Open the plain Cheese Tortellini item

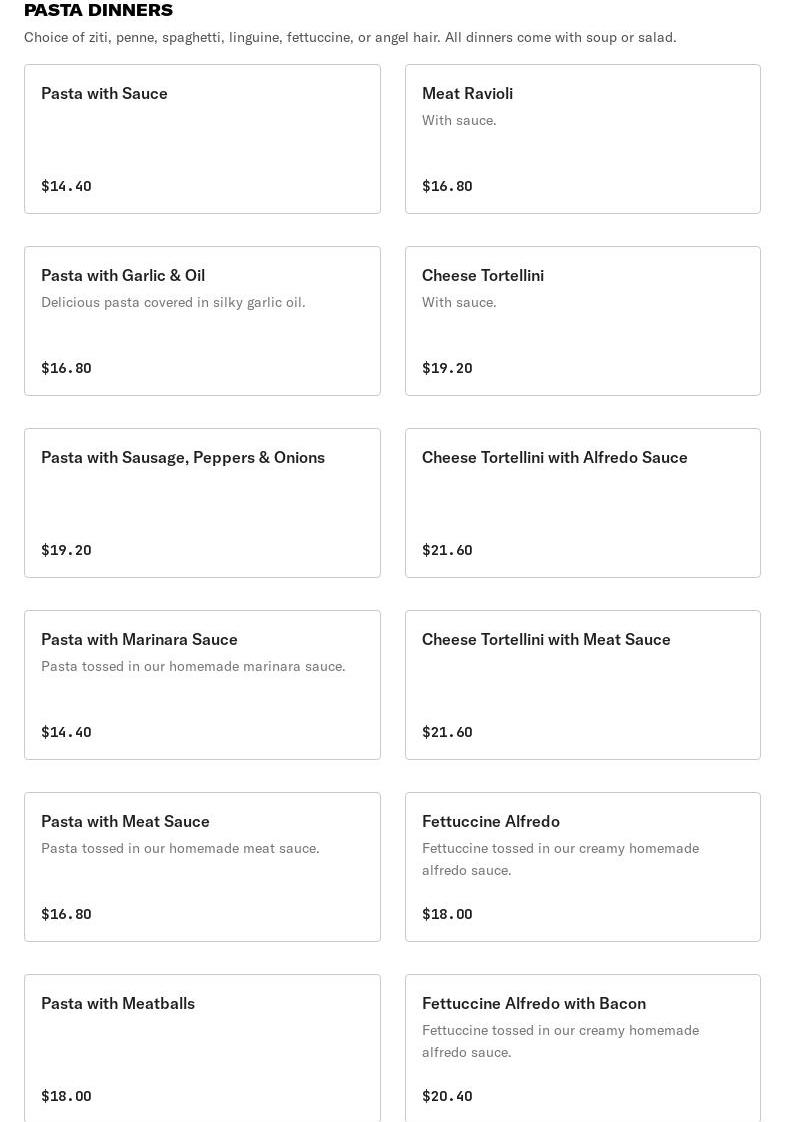pyautogui.click(x=582, y=321)
